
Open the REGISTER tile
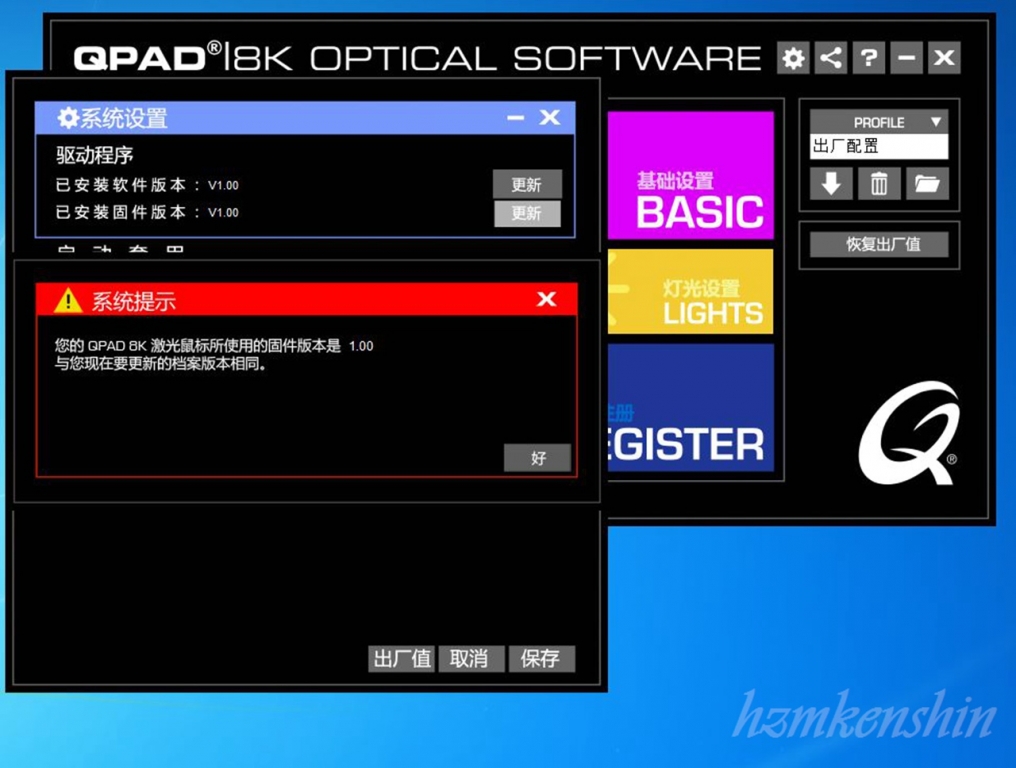[x=691, y=407]
